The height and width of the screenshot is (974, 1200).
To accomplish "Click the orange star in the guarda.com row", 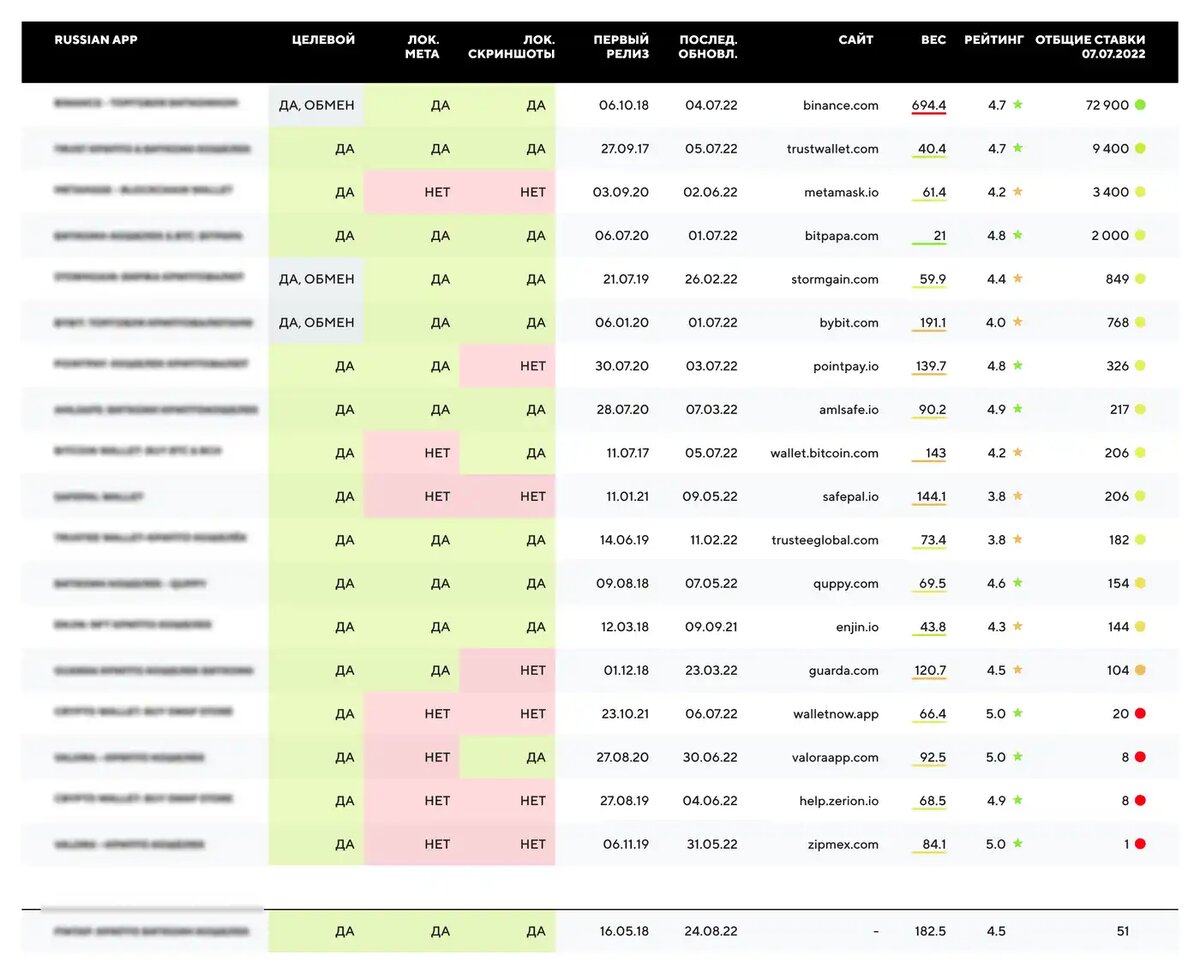I will click(x=1018, y=670).
